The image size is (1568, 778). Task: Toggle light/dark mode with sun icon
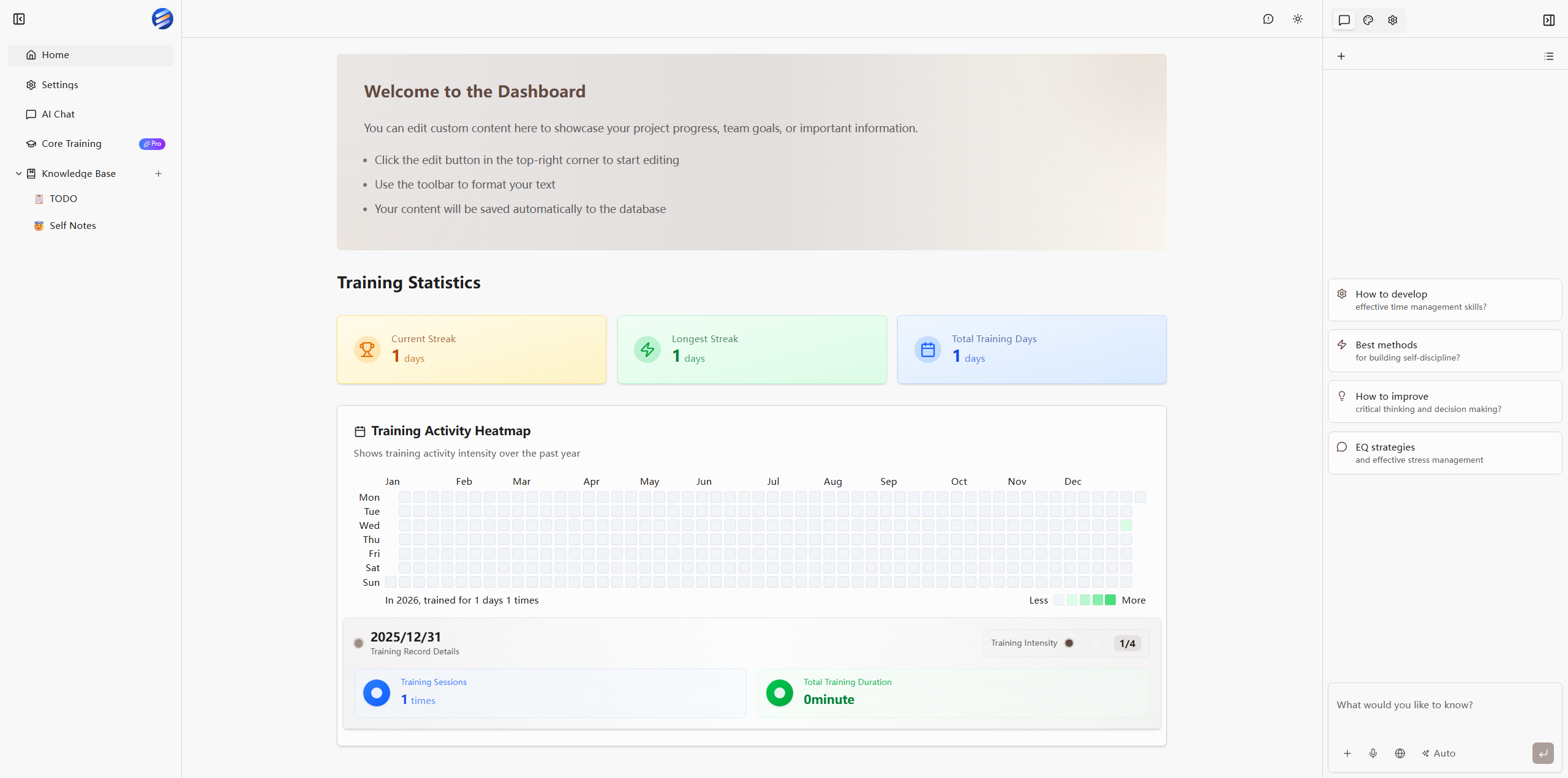[1298, 19]
